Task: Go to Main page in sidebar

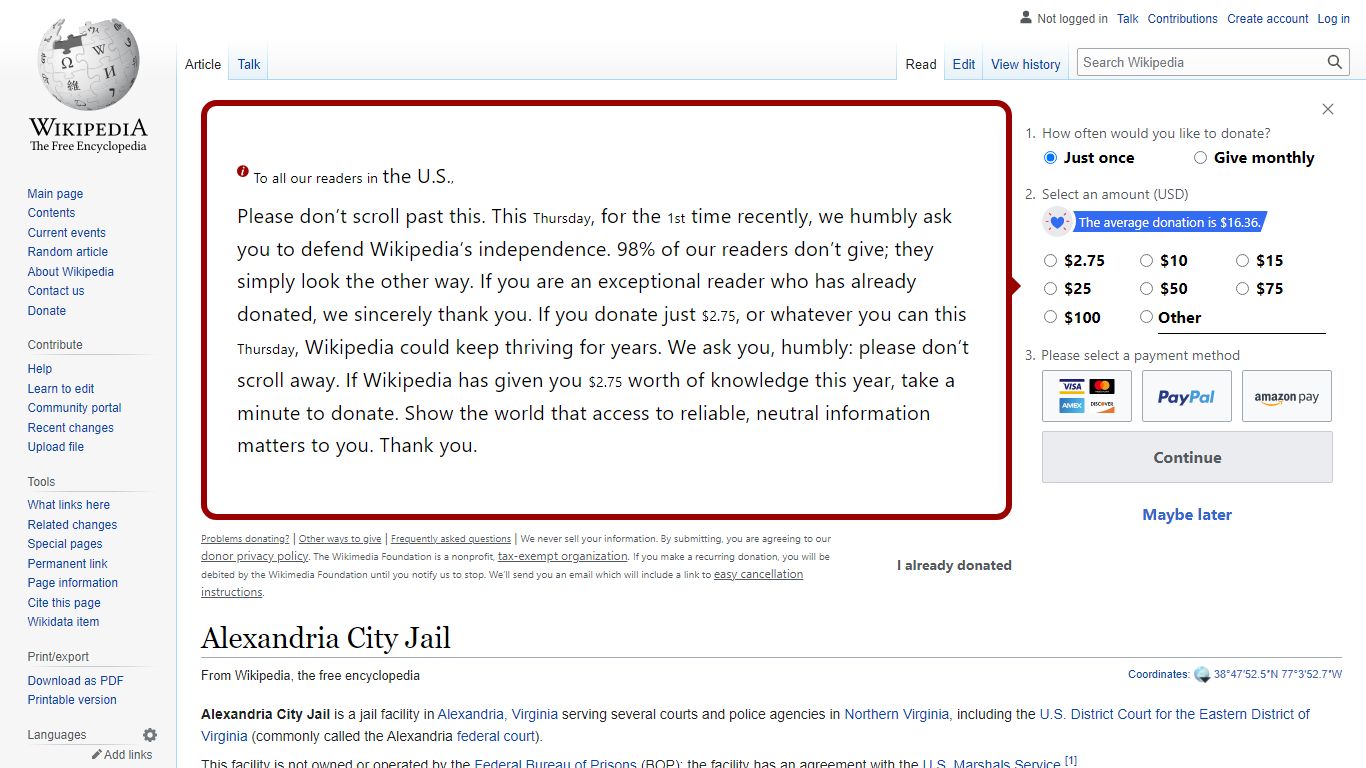Action: 55,194
